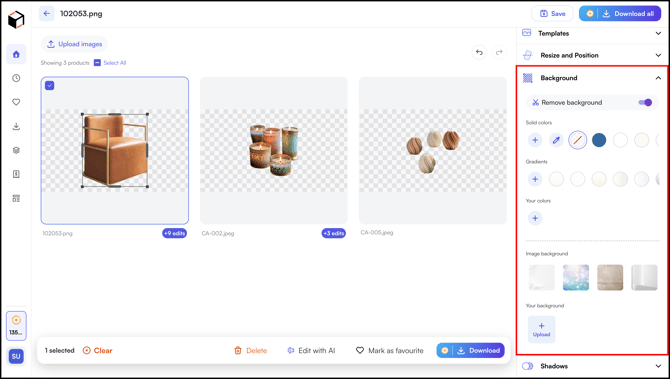The width and height of the screenshot is (670, 379).
Task: Click the Select All checkbox
Action: 97,63
